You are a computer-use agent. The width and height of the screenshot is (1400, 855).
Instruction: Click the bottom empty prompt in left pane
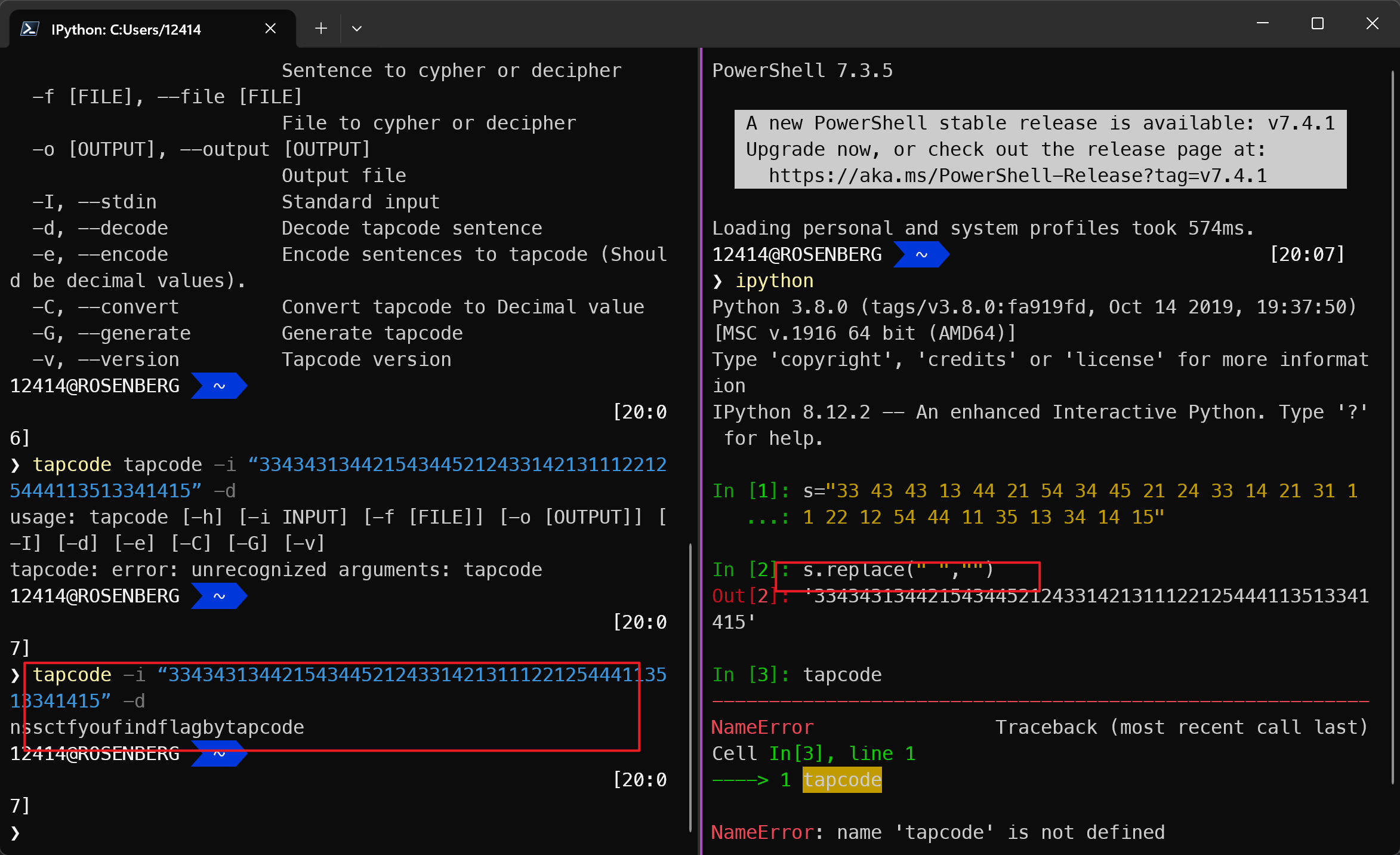(16, 832)
